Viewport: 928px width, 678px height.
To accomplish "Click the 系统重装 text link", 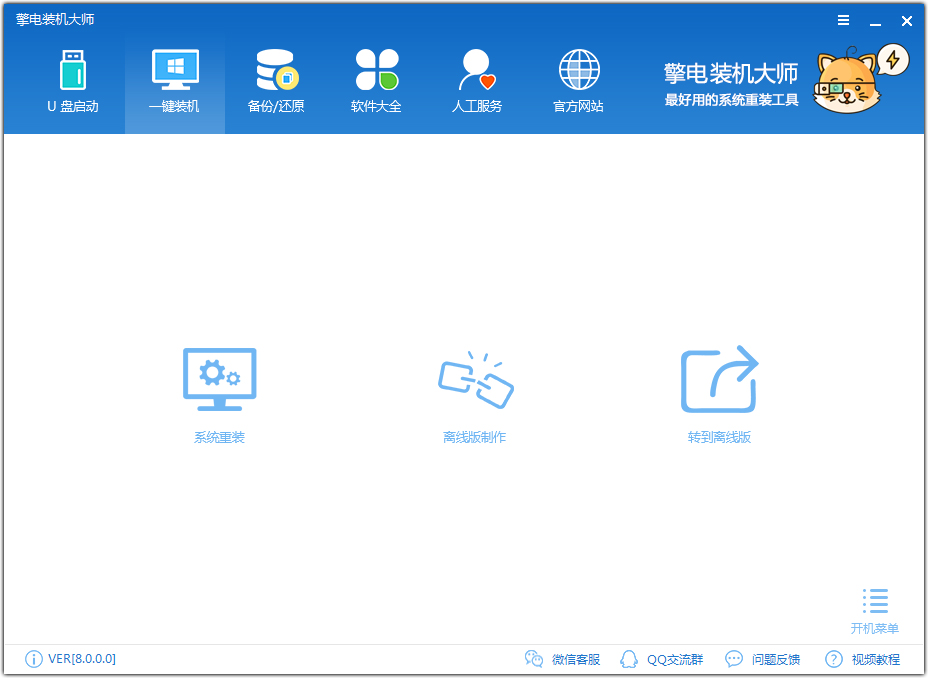I will tap(220, 437).
